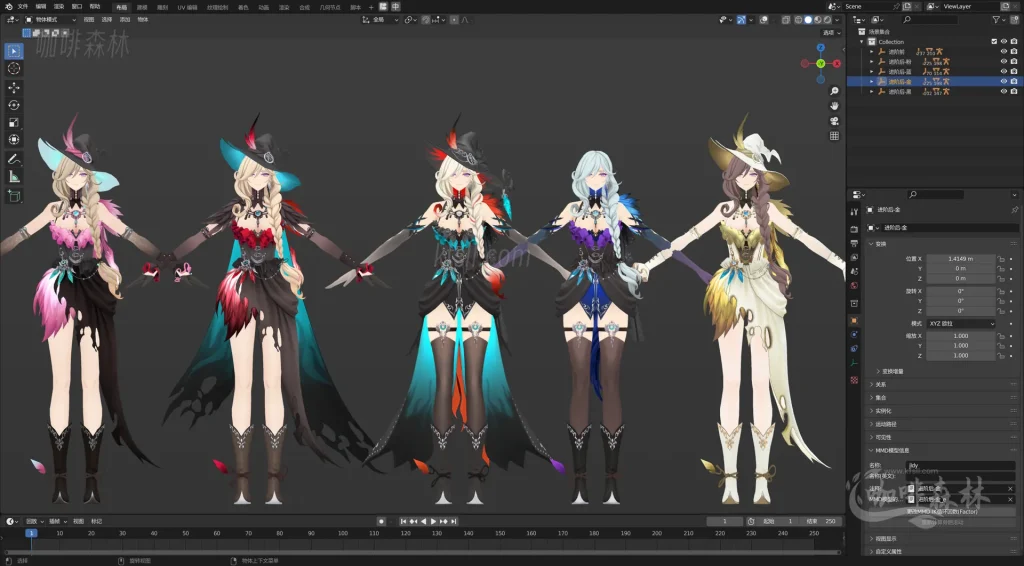Enable solid viewport shading

pos(808,20)
